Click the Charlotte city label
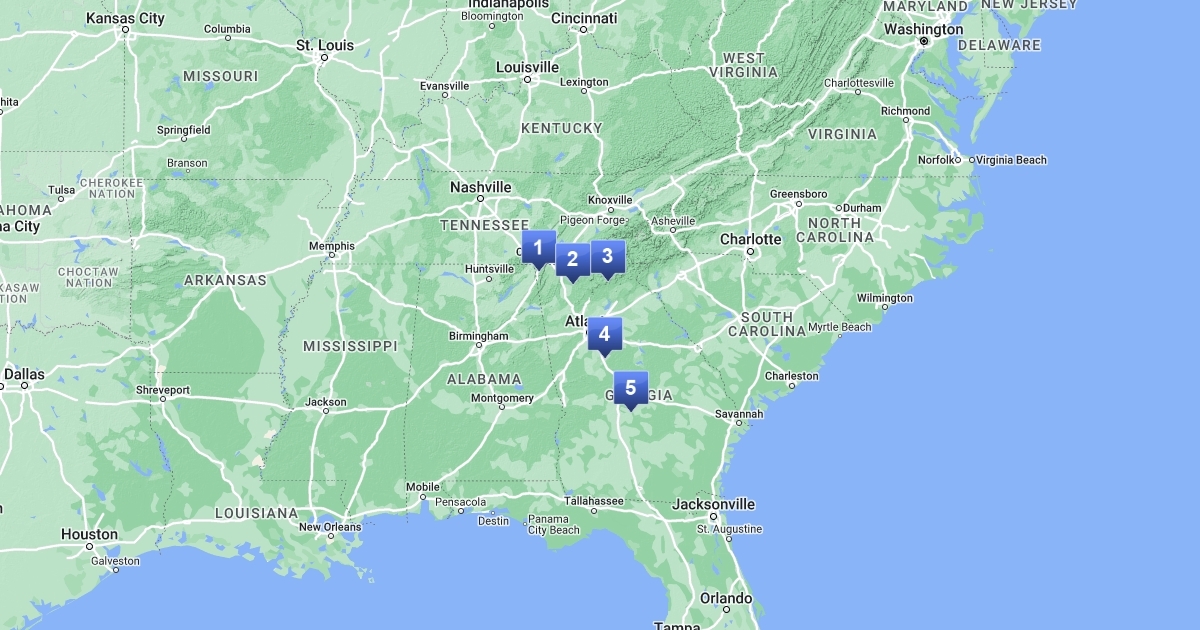Image resolution: width=1200 pixels, height=630 pixels. 751,239
